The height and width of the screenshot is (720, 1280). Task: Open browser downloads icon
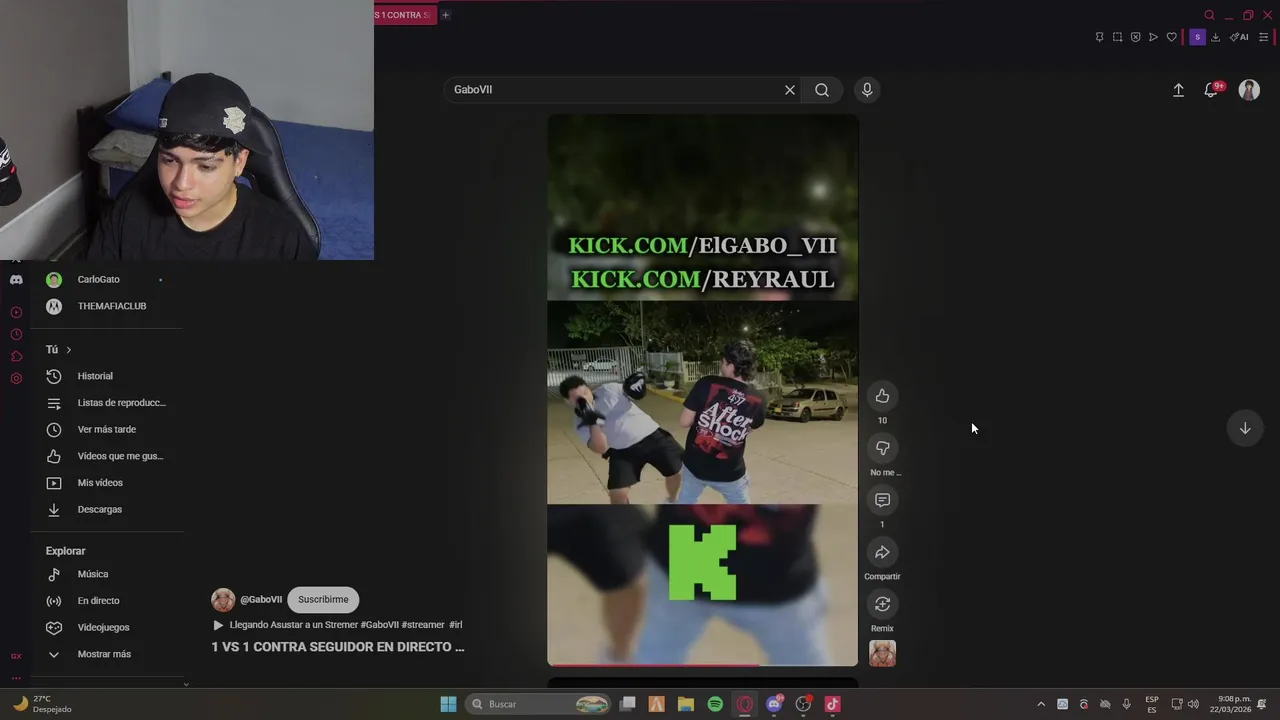1215,37
